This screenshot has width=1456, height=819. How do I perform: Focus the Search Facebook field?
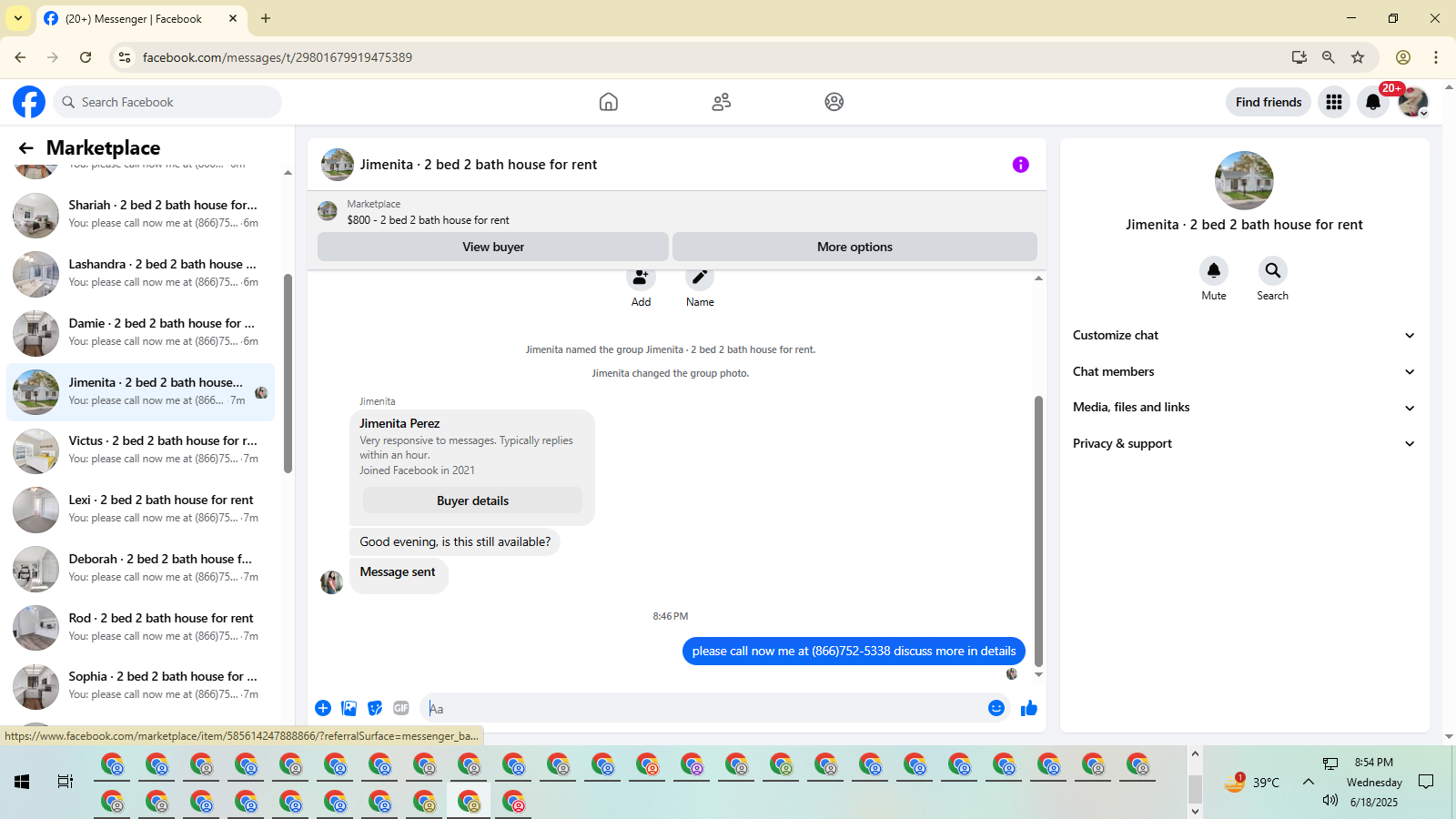(x=167, y=102)
